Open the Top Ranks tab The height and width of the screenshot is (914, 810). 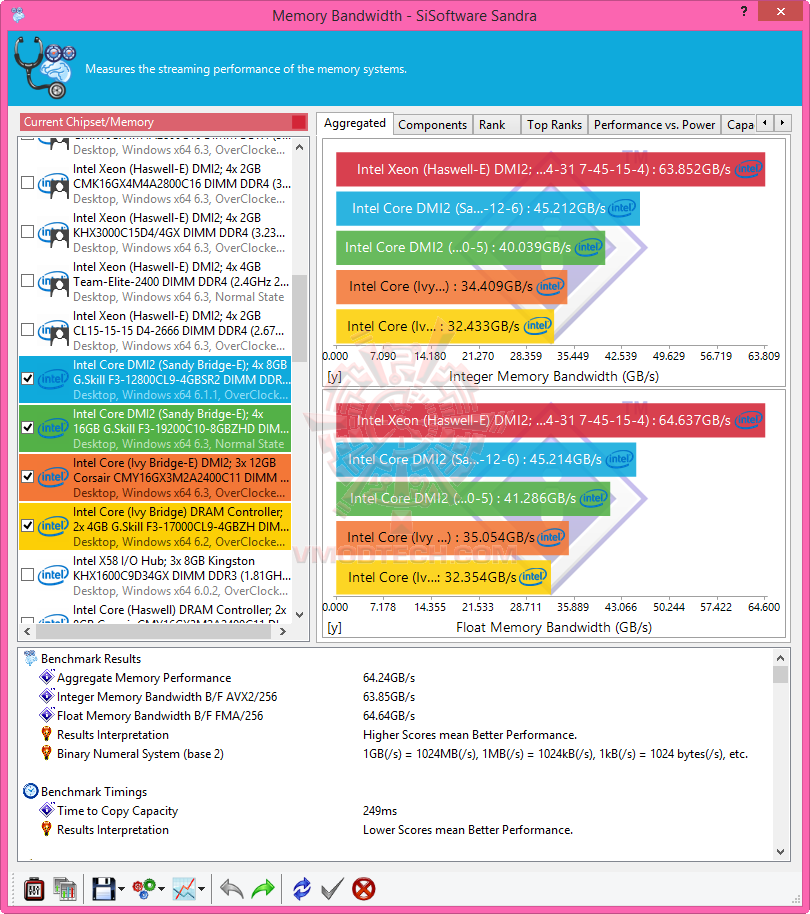554,124
